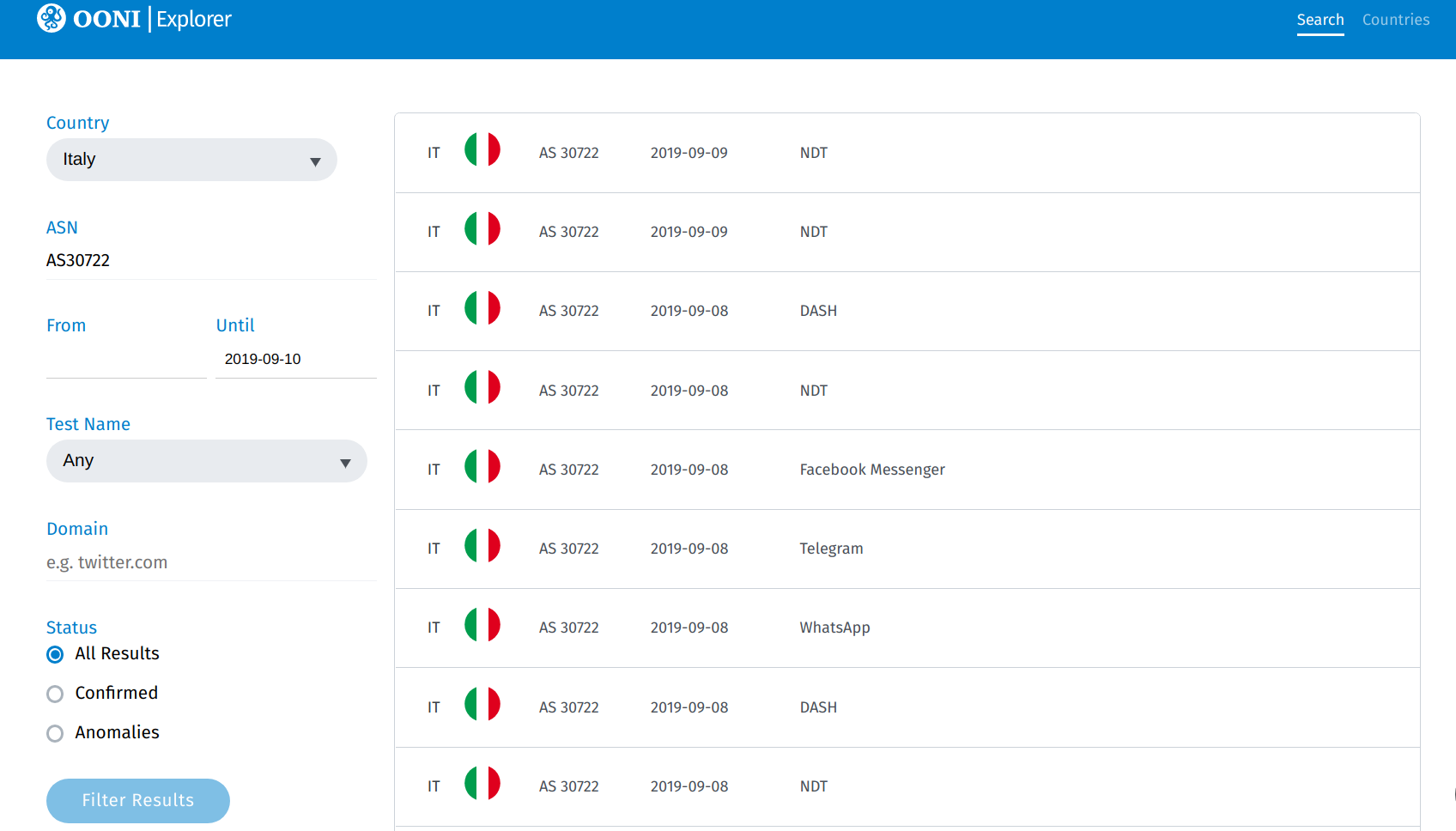1456x831 pixels.
Task: Click the OONI Explorer logo icon
Action: pyautogui.click(x=52, y=18)
